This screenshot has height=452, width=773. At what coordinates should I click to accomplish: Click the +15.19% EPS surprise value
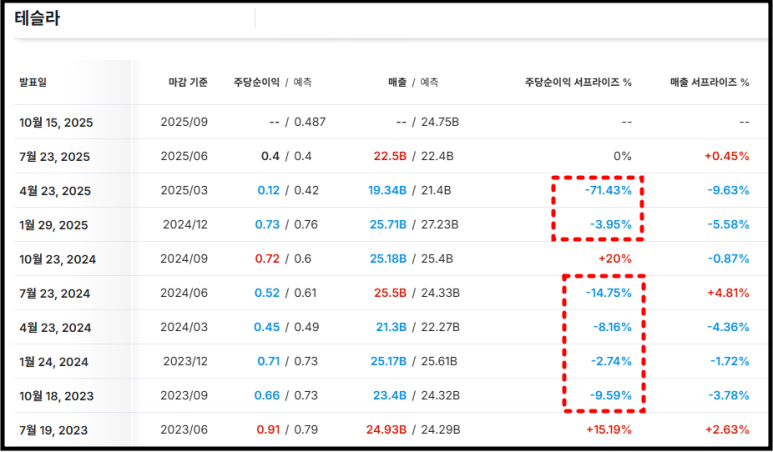coord(609,430)
